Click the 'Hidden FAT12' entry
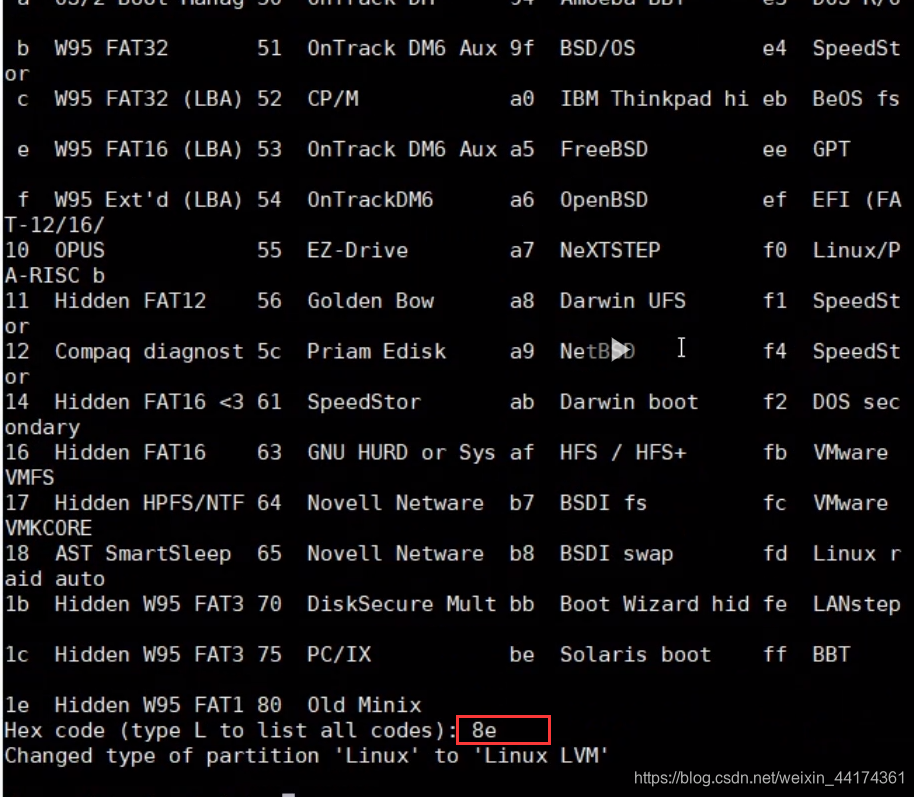The width and height of the screenshot is (914, 797). point(131,301)
